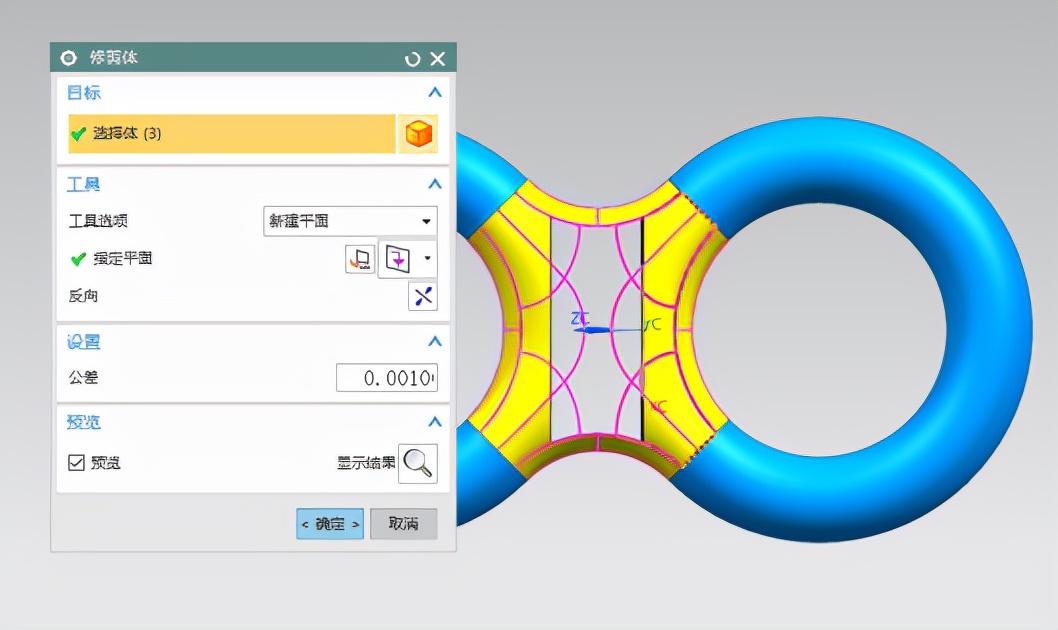Collapse the 目标 section
The image size is (1058, 630).
(434, 93)
